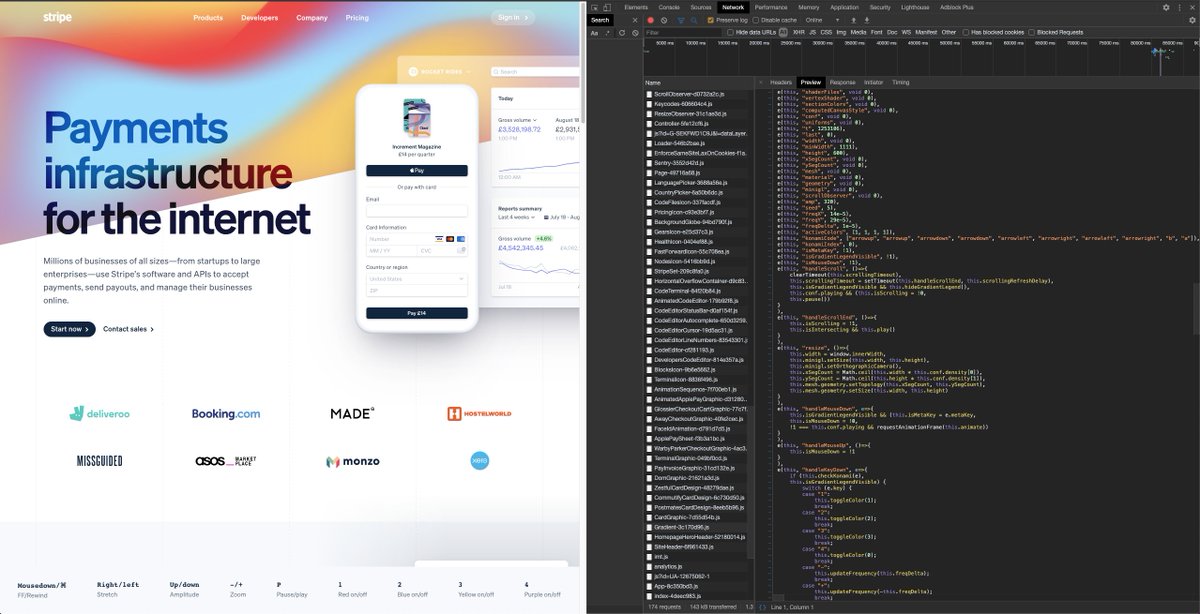The width and height of the screenshot is (1200, 614).
Task: Filter requests by XHR type
Action: click(x=798, y=32)
